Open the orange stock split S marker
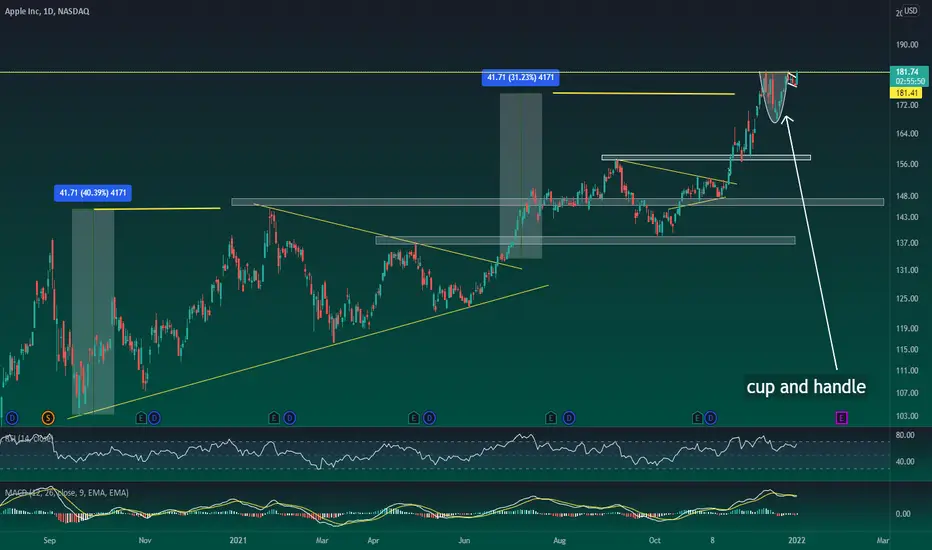 pos(48,418)
